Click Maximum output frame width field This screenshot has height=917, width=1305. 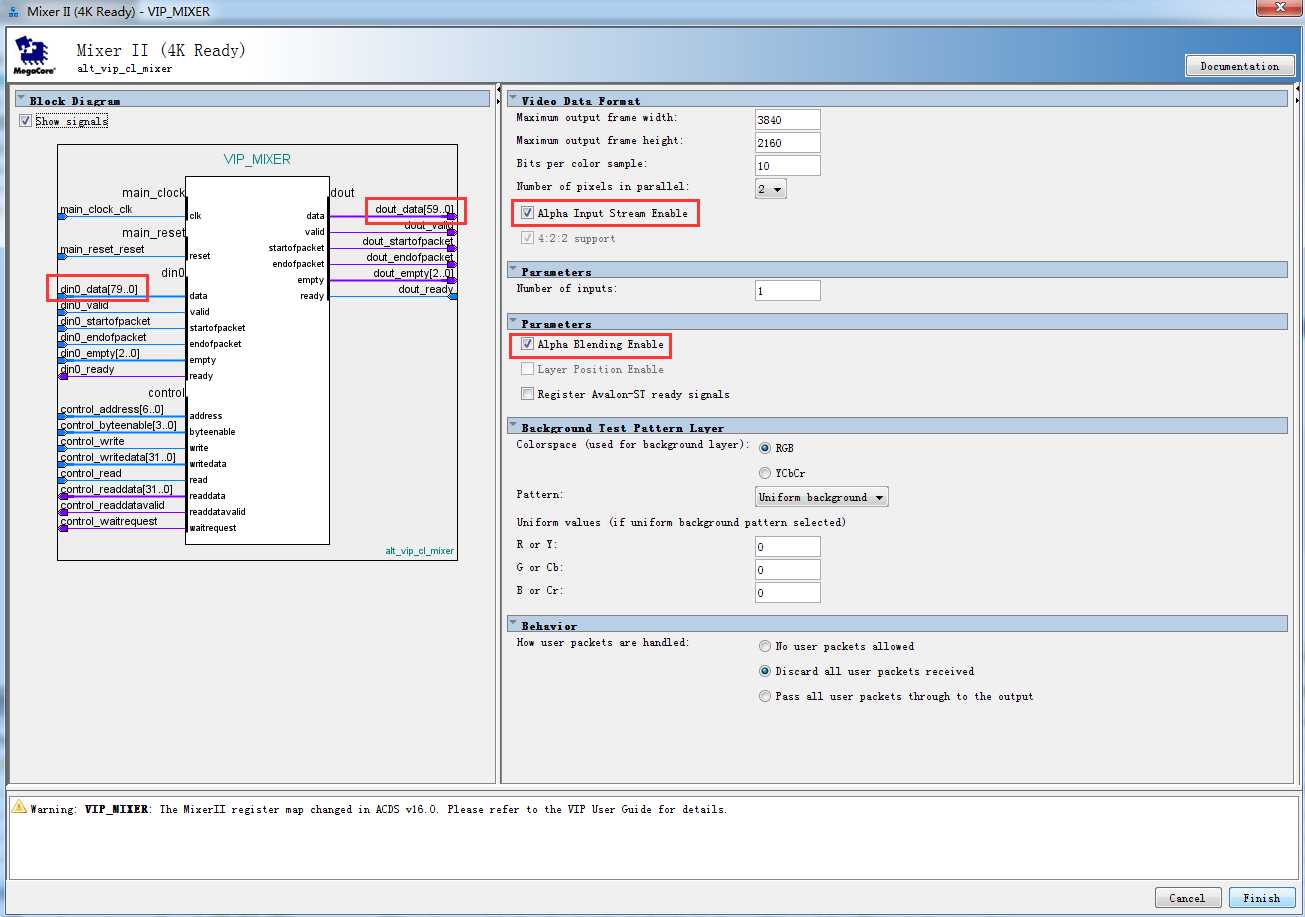tap(787, 119)
